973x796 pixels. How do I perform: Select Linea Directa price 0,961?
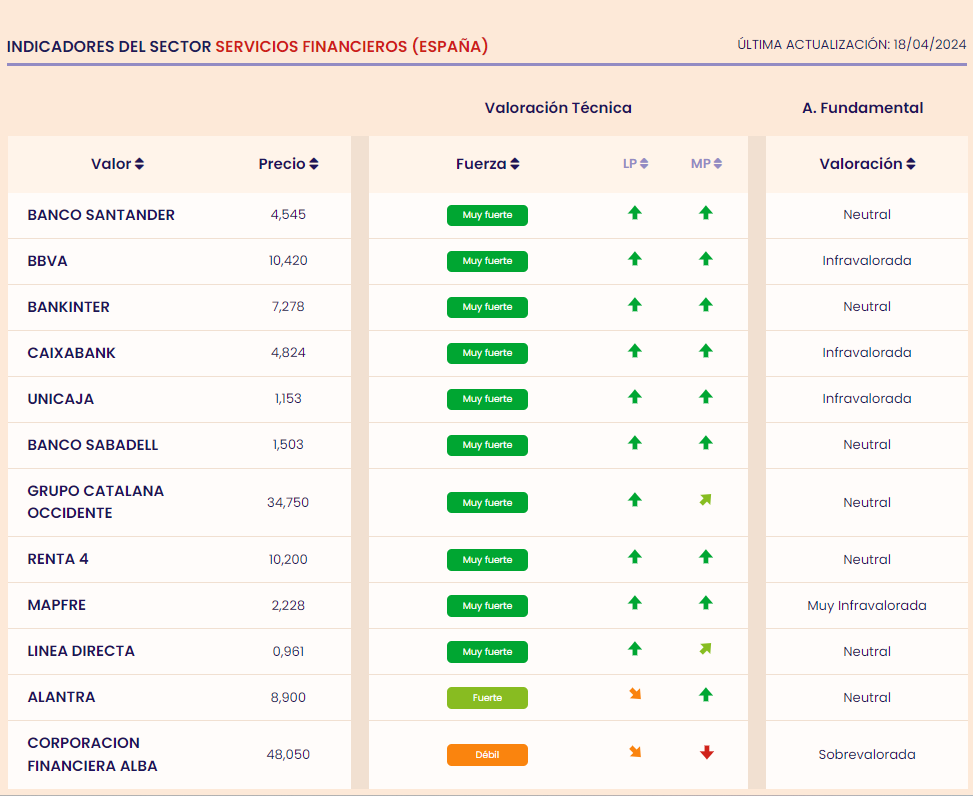tap(288, 651)
